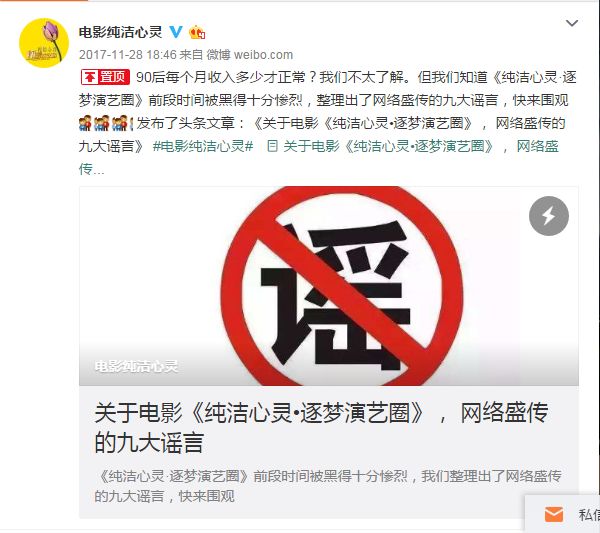The width and height of the screenshot is (600, 533).
Task: Open the 电影纯洁心灵 username profile link
Action: point(121,32)
